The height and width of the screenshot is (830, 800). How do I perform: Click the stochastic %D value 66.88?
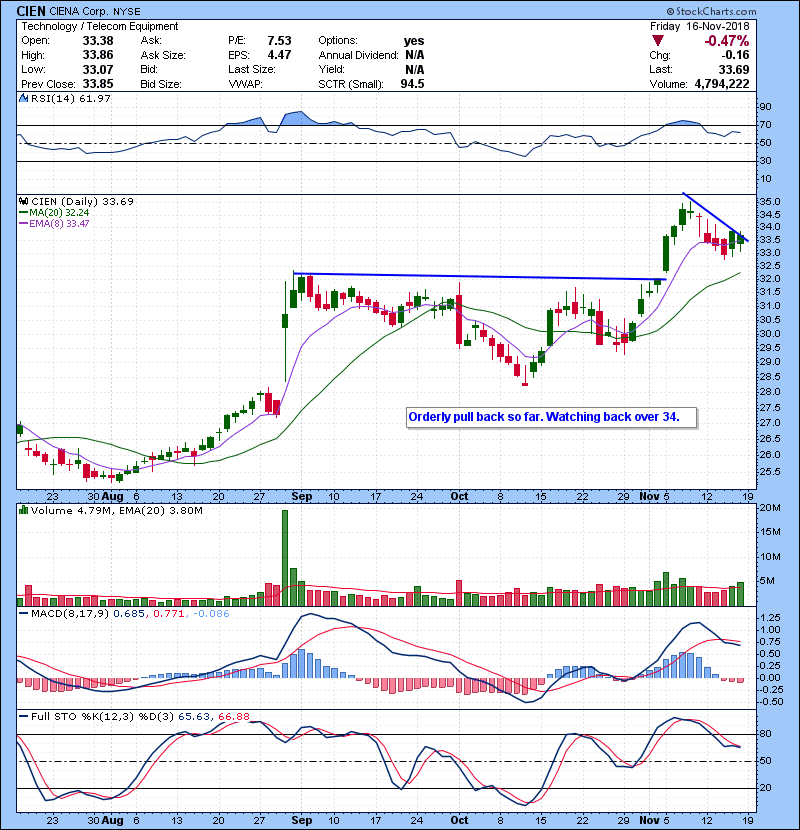(x=233, y=716)
